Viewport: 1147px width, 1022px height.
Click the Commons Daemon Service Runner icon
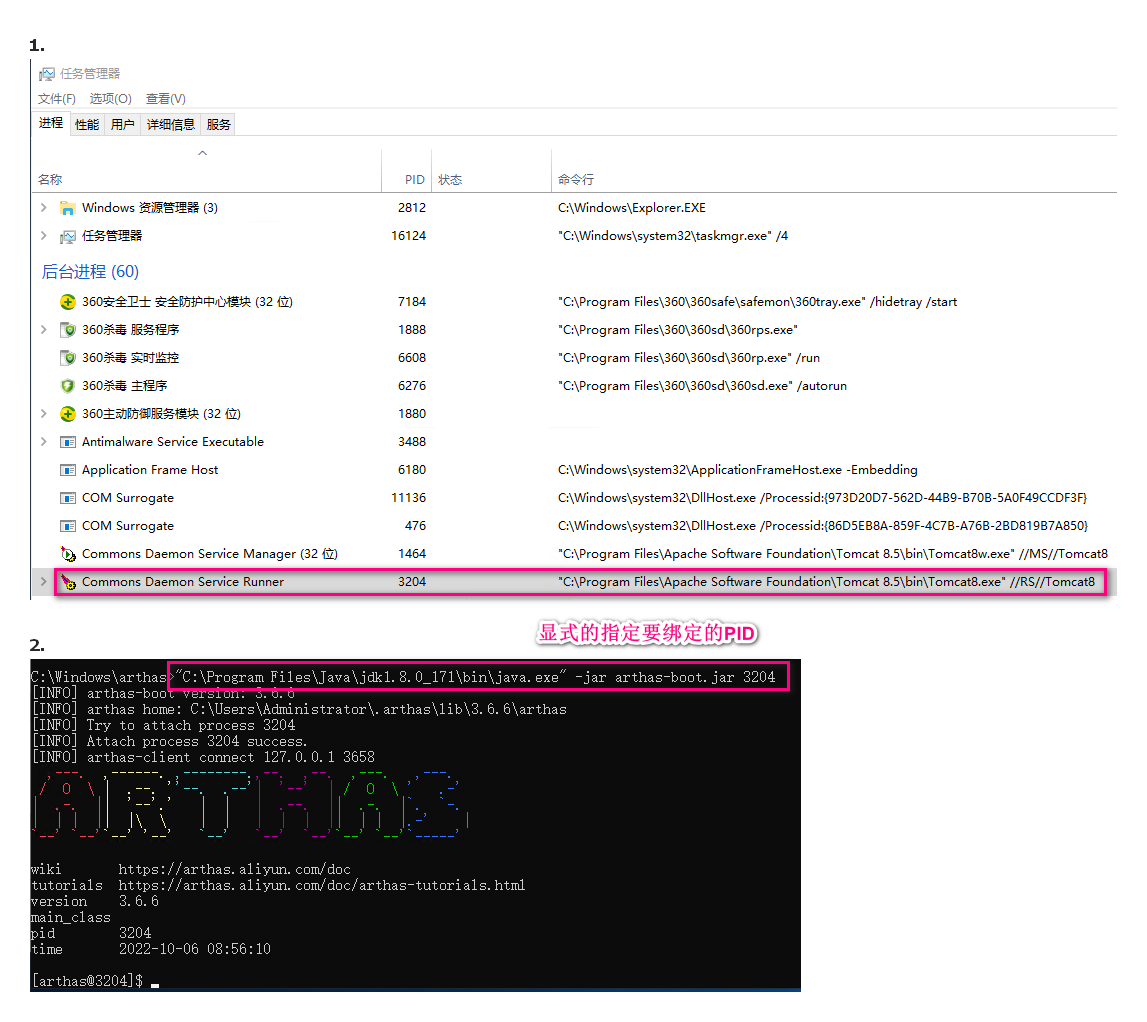point(67,582)
